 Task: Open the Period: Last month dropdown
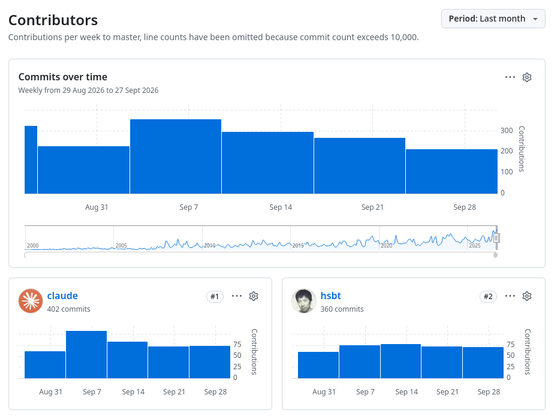(x=493, y=19)
